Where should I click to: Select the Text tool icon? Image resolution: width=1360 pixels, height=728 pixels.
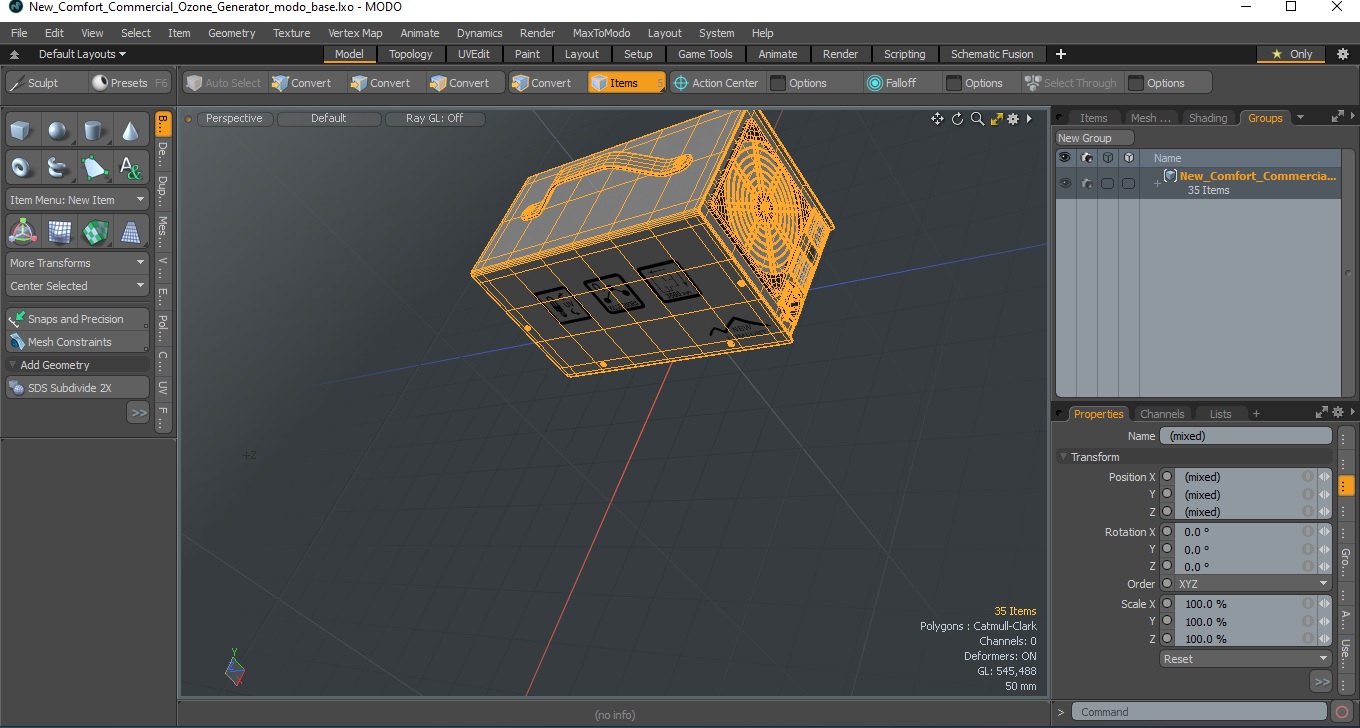130,167
